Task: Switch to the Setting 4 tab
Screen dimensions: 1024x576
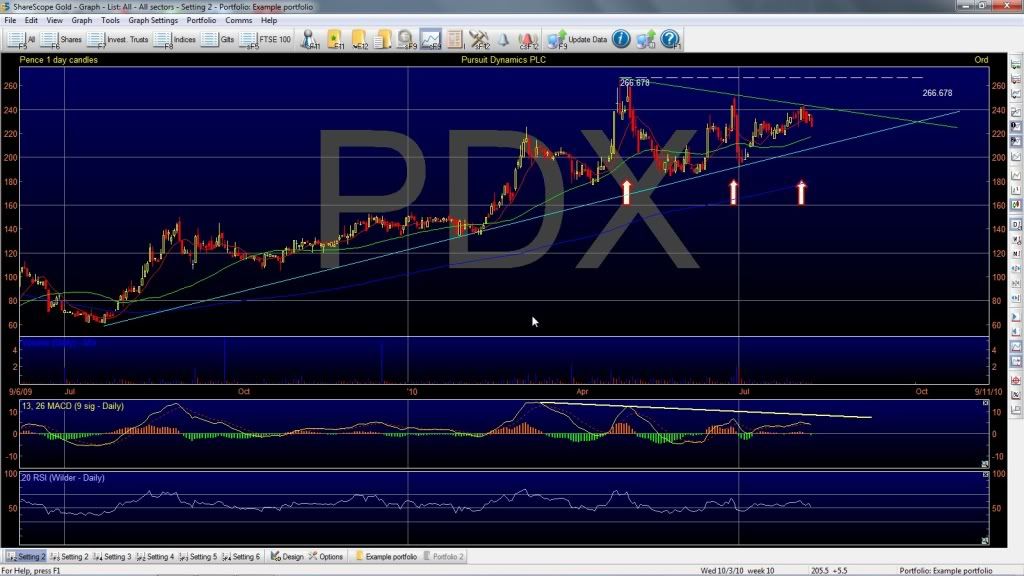Action: 155,557
